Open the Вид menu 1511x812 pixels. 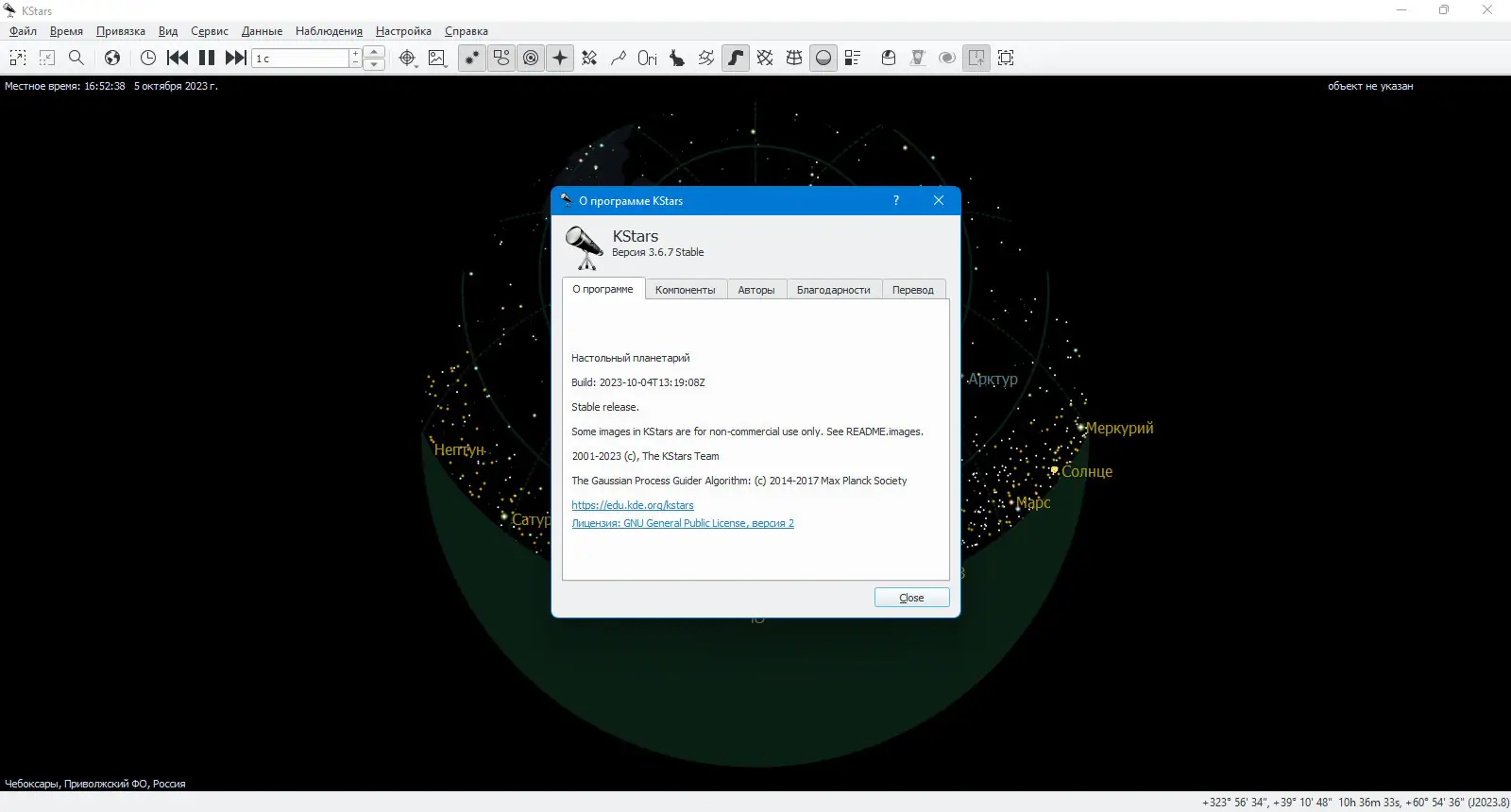[x=168, y=31]
